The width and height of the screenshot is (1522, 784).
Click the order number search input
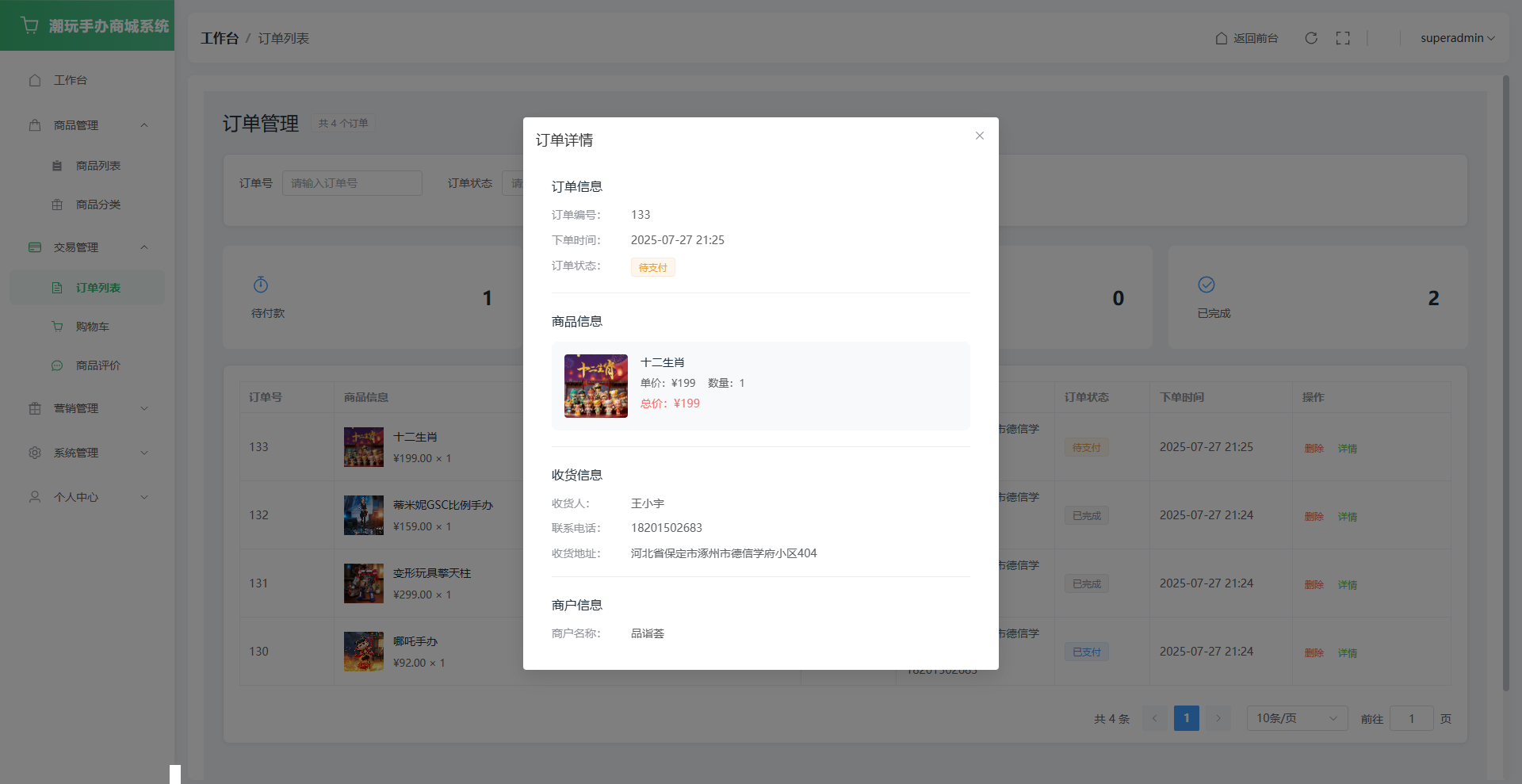tap(352, 183)
